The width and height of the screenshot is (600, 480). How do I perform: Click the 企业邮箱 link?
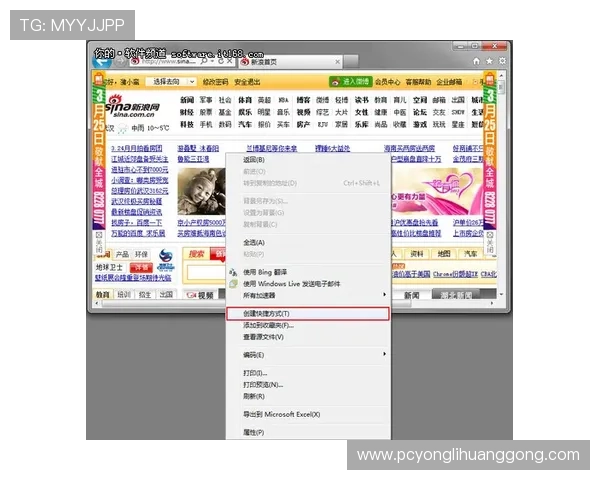(449, 82)
